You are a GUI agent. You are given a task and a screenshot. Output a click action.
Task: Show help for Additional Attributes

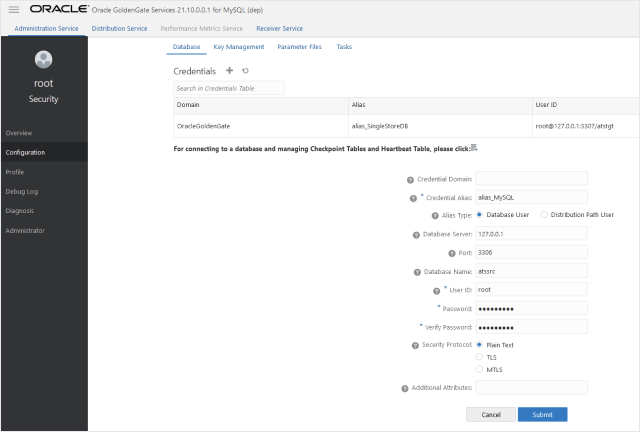click(x=404, y=388)
